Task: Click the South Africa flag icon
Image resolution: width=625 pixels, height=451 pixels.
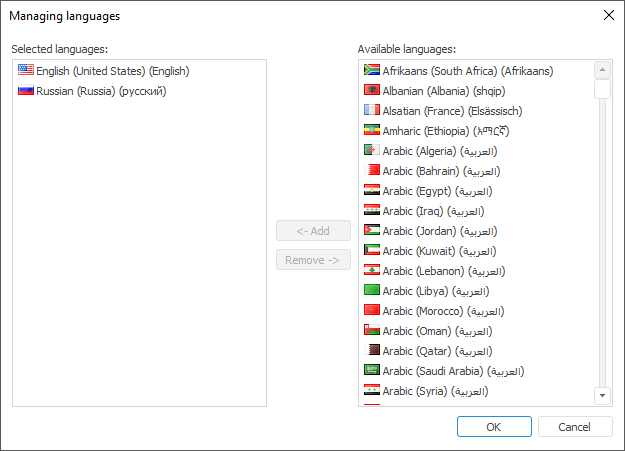Action: click(371, 71)
